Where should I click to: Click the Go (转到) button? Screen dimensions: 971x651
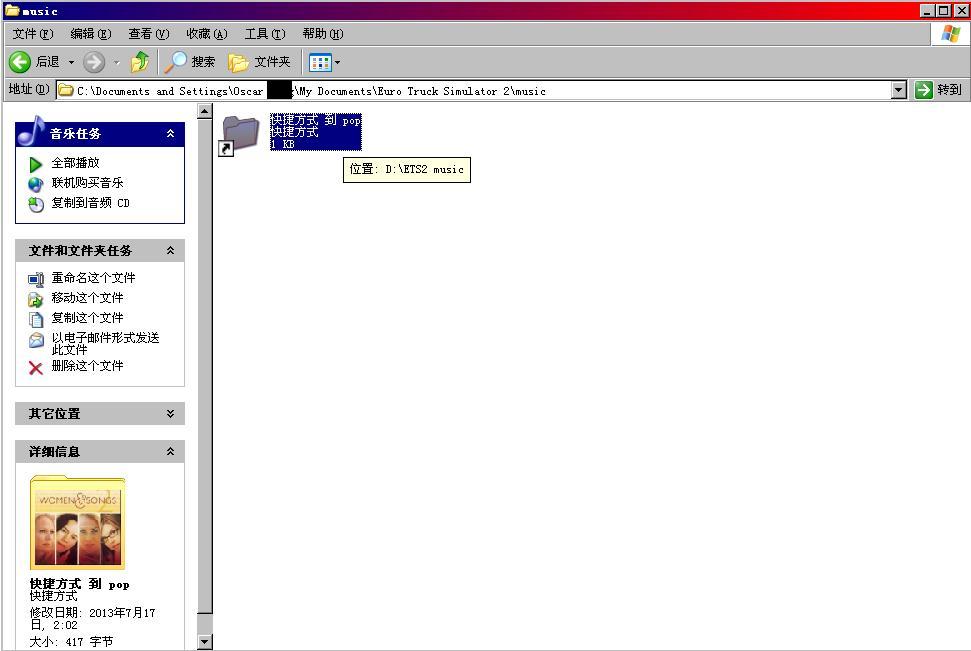(938, 90)
